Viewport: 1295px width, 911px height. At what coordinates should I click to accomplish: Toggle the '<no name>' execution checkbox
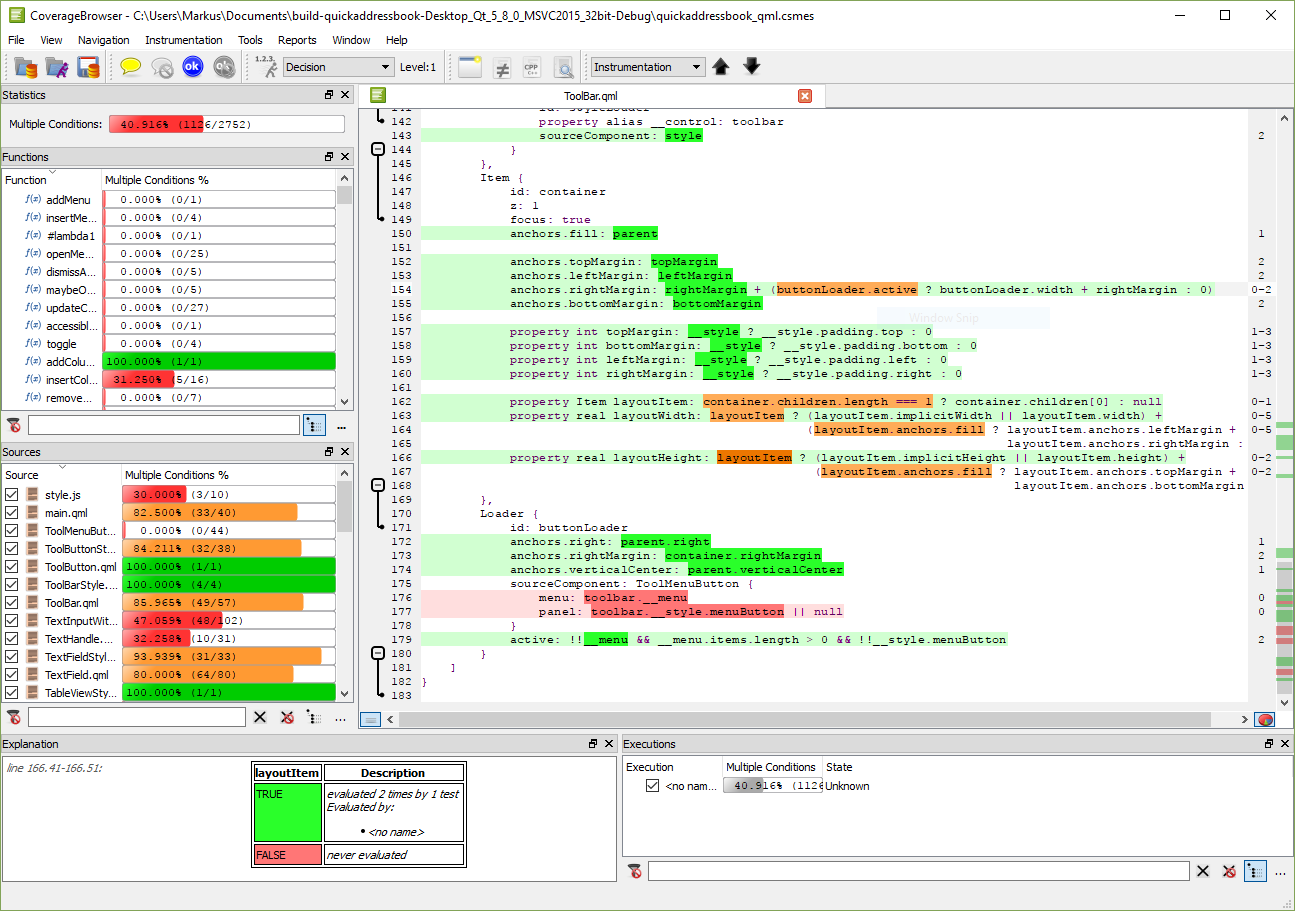click(x=653, y=786)
